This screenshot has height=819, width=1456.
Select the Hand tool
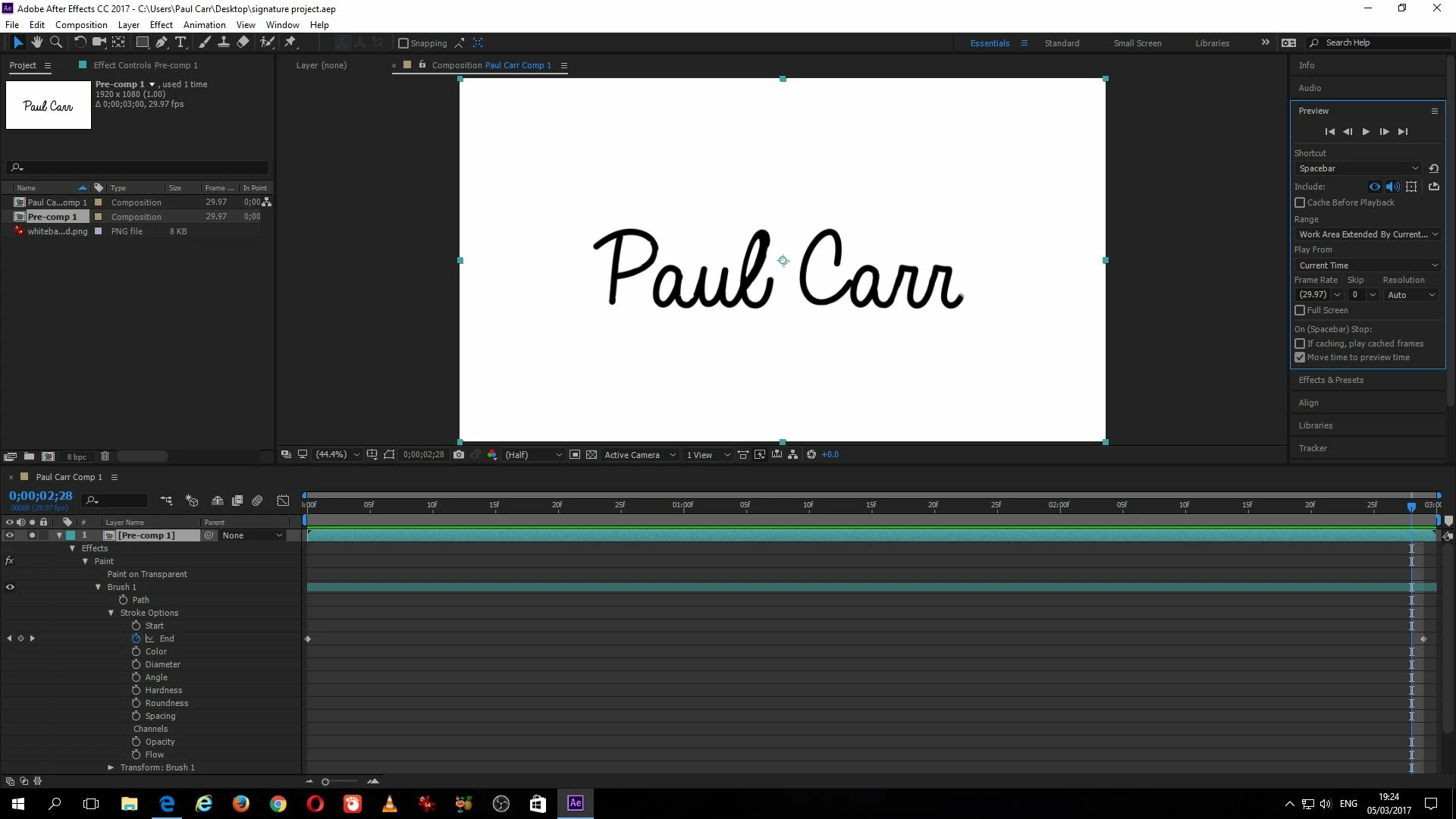[x=36, y=42]
